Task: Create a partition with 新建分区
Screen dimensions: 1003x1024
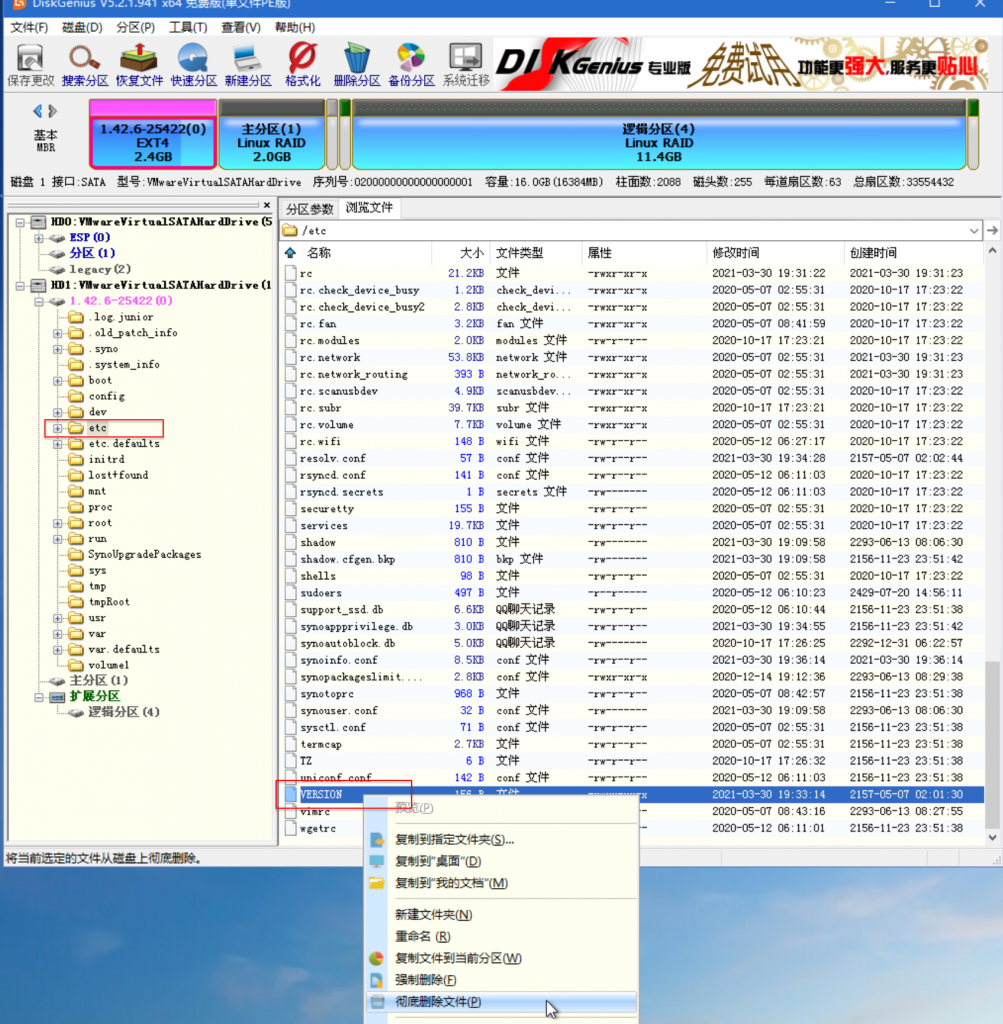Action: tap(248, 65)
